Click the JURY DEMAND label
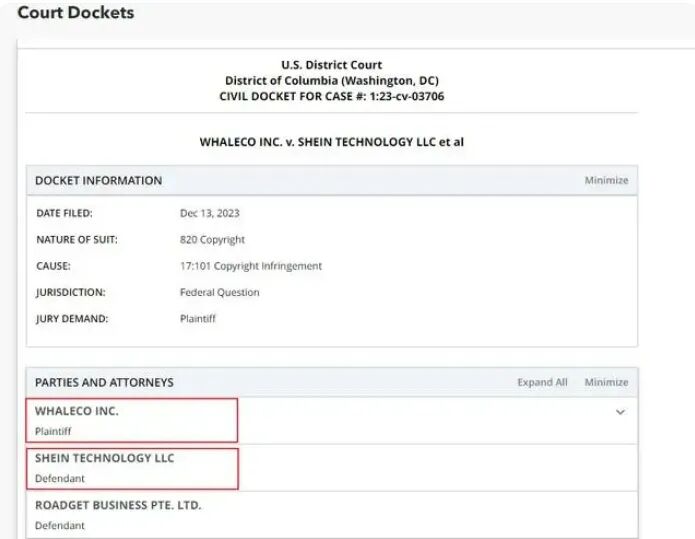This screenshot has width=695, height=539. click(x=72, y=319)
